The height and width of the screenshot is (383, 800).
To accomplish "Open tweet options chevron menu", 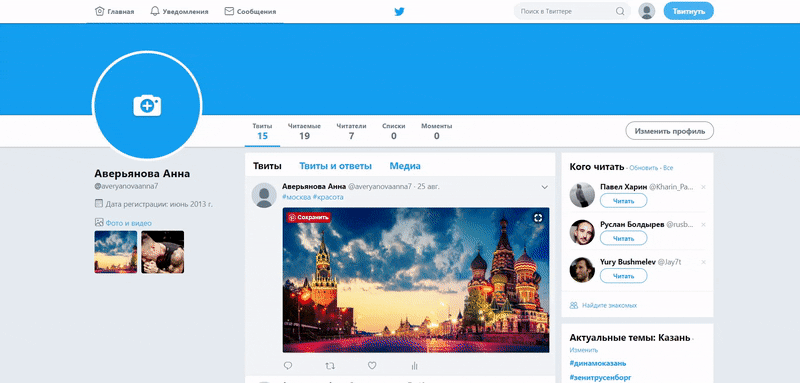I will point(544,187).
